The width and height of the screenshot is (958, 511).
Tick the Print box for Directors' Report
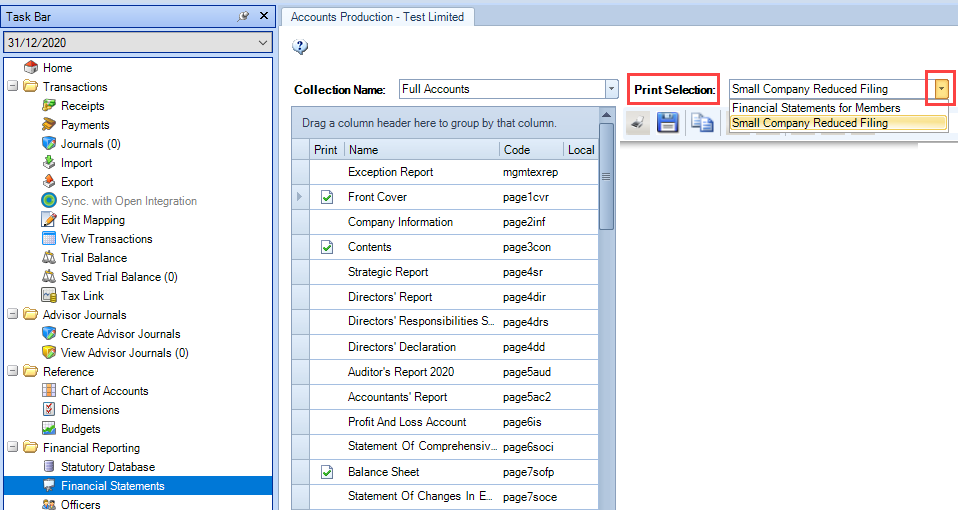pos(327,297)
